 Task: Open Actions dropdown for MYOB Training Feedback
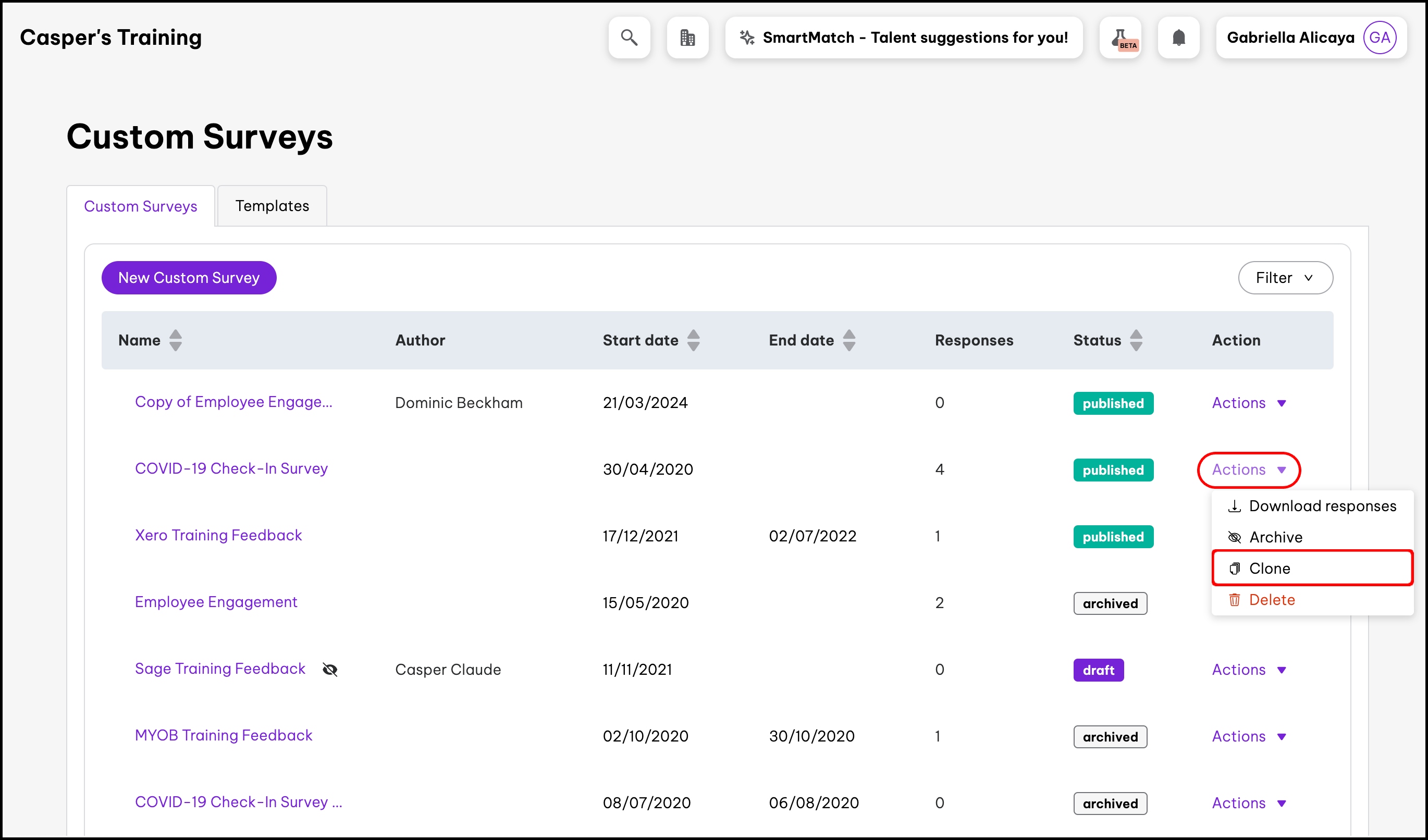coord(1249,736)
